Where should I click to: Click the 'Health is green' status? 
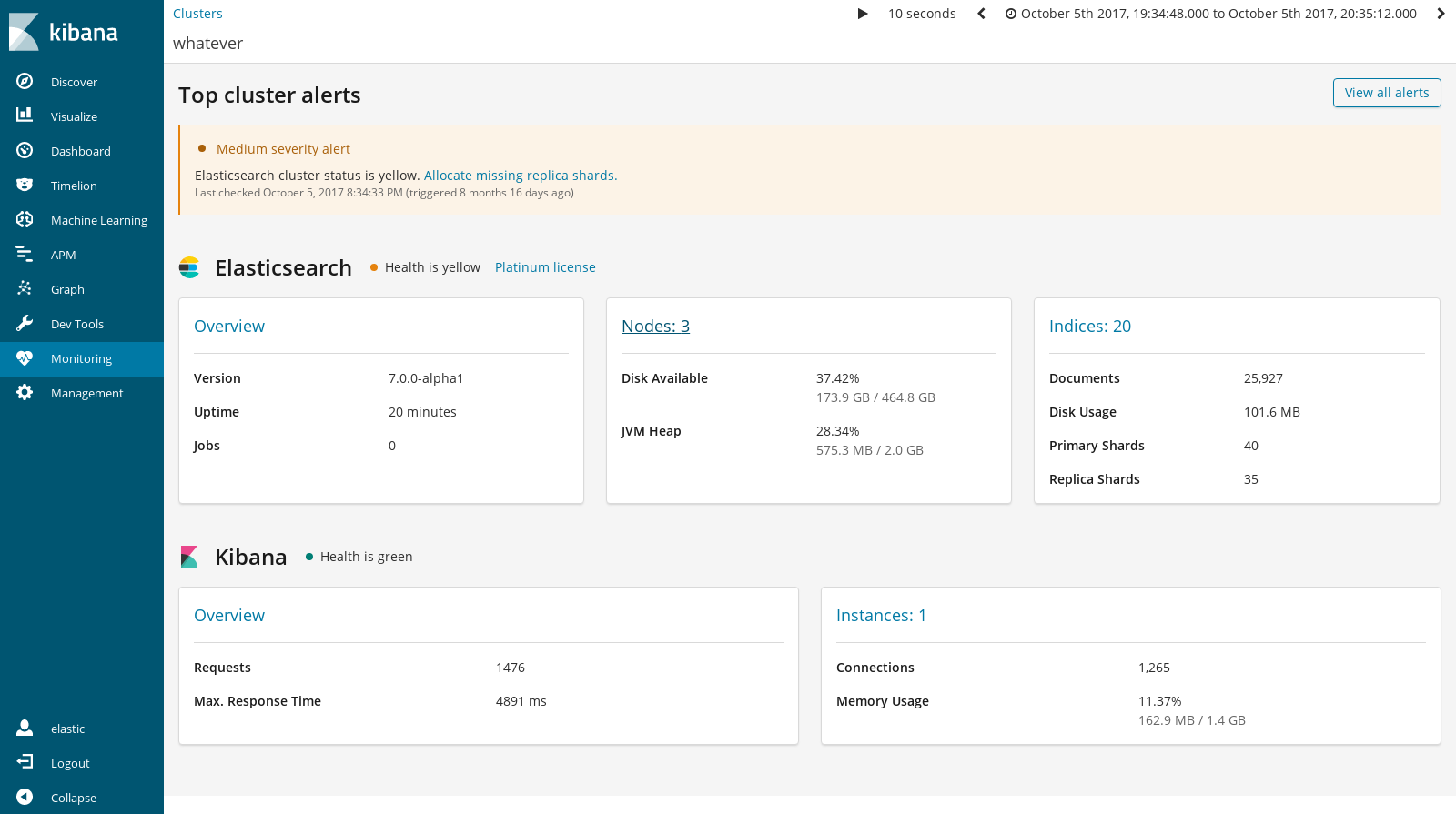click(366, 557)
